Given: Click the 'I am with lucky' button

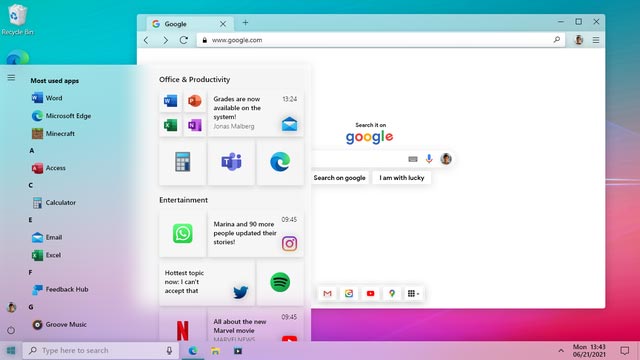Looking at the screenshot, I should tap(402, 178).
